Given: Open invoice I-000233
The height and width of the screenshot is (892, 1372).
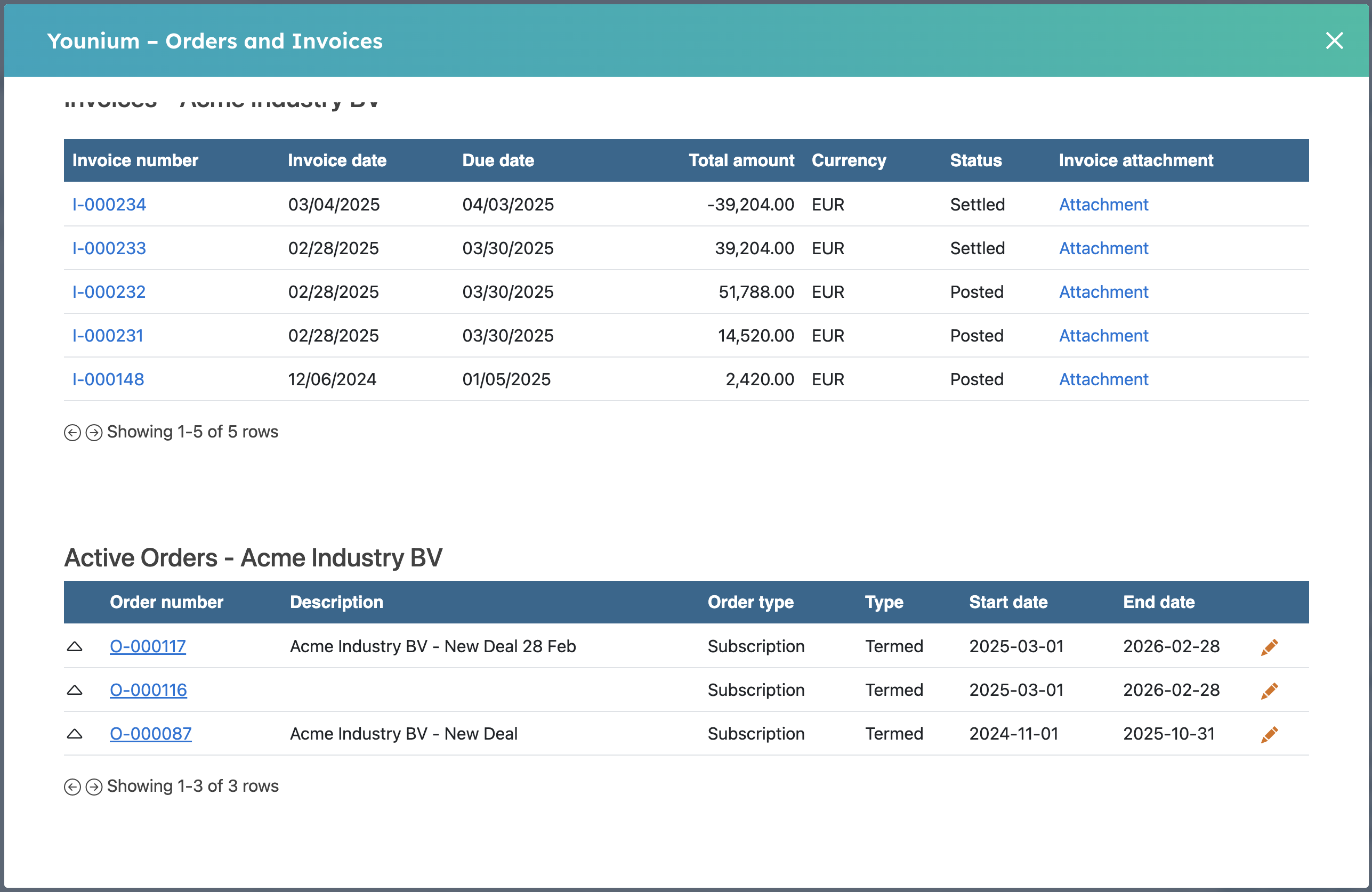Looking at the screenshot, I should pyautogui.click(x=109, y=248).
